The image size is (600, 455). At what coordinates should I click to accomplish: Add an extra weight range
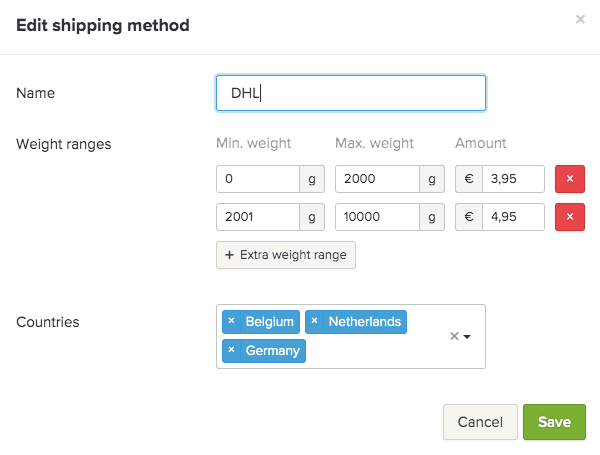286,255
